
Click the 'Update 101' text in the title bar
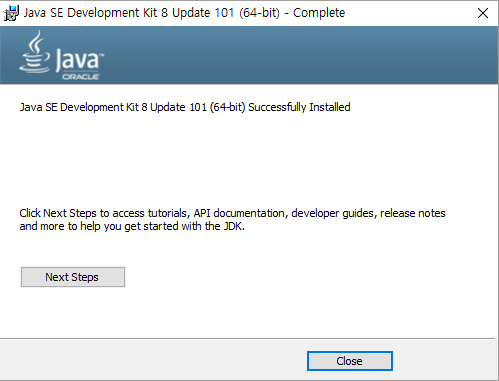(203, 13)
